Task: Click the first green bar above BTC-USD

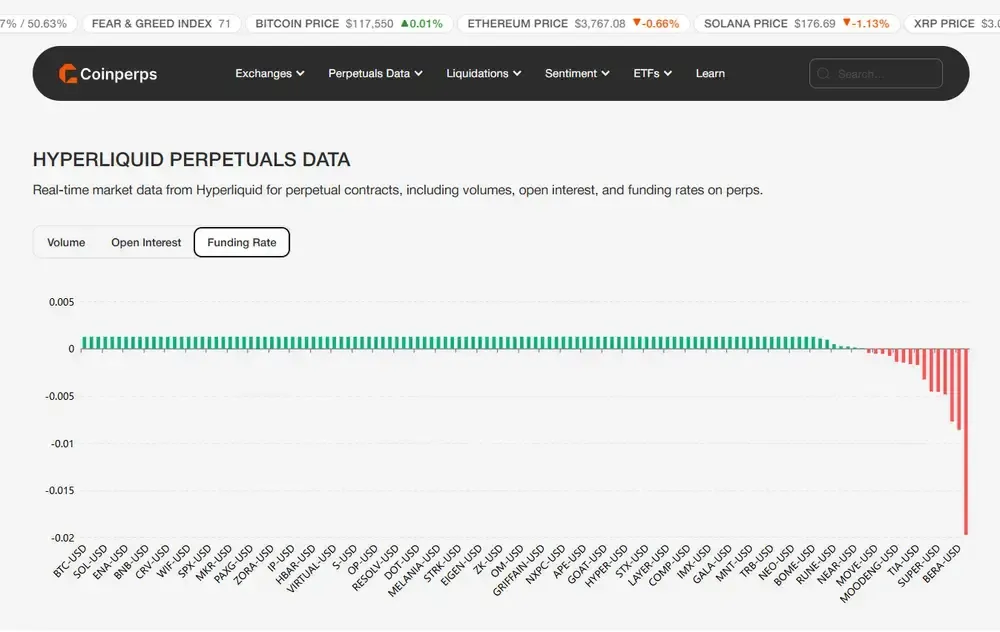Action: [x=84, y=342]
